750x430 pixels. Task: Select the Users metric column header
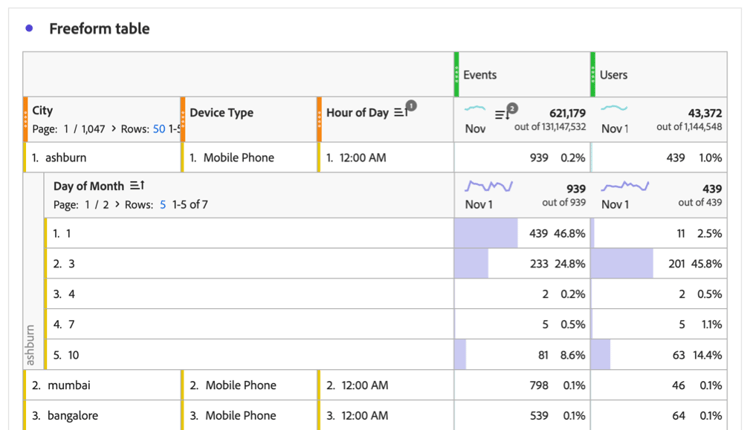[613, 75]
